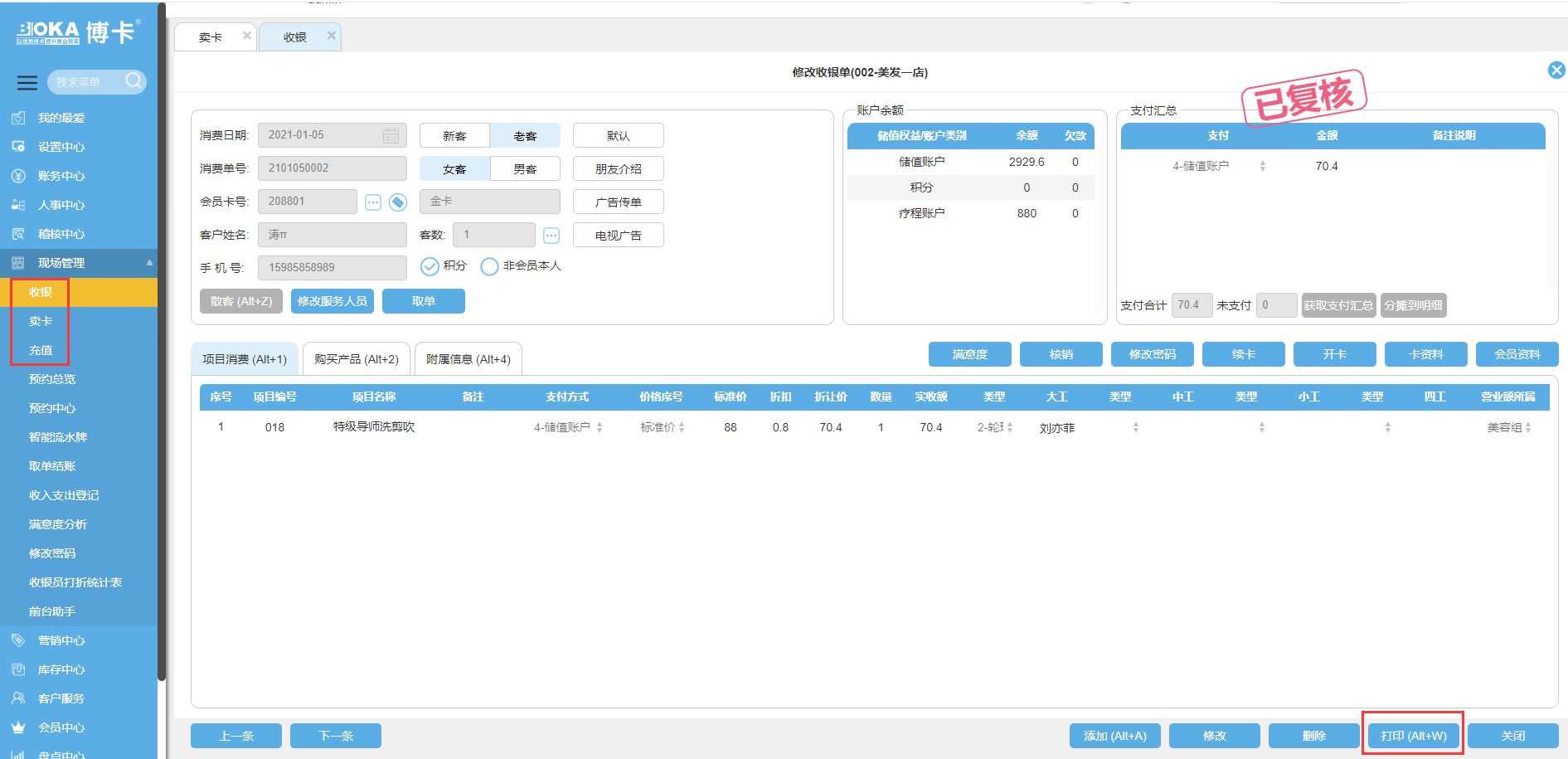Open 营销中心 from the sidebar icon
This screenshot has height=759, width=1568.
[18, 640]
